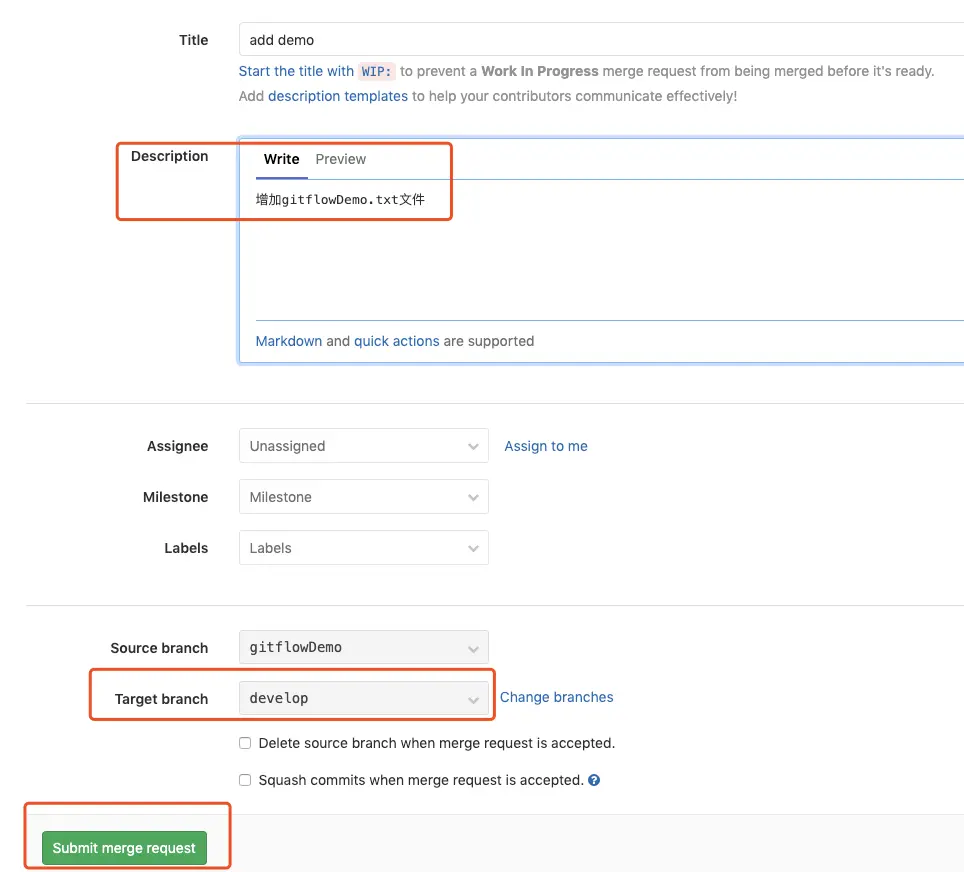This screenshot has height=872, width=964.
Task: Open the Source branch gitflowDemo dropdown
Action: click(x=363, y=648)
